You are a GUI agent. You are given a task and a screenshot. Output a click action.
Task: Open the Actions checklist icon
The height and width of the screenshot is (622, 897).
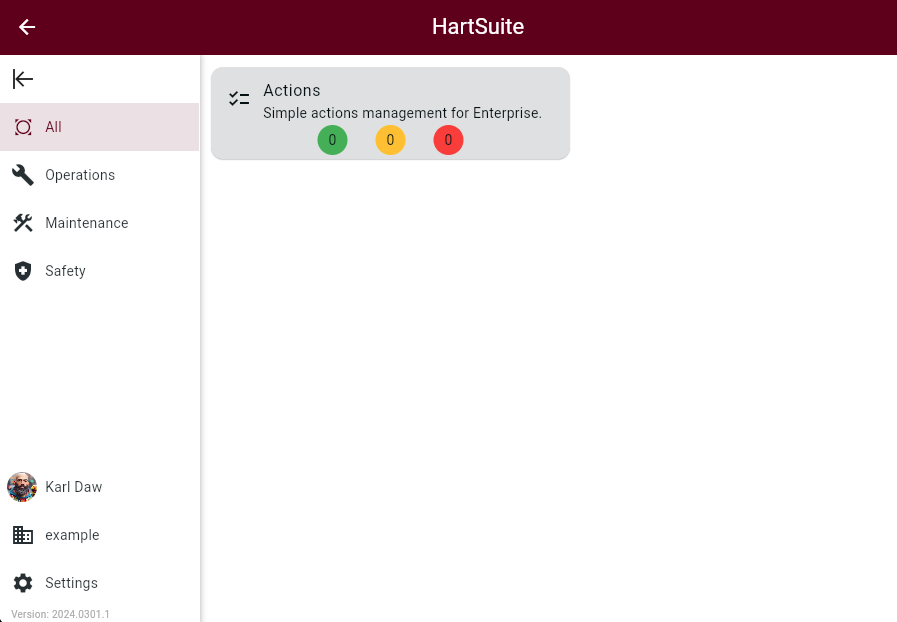click(238, 98)
